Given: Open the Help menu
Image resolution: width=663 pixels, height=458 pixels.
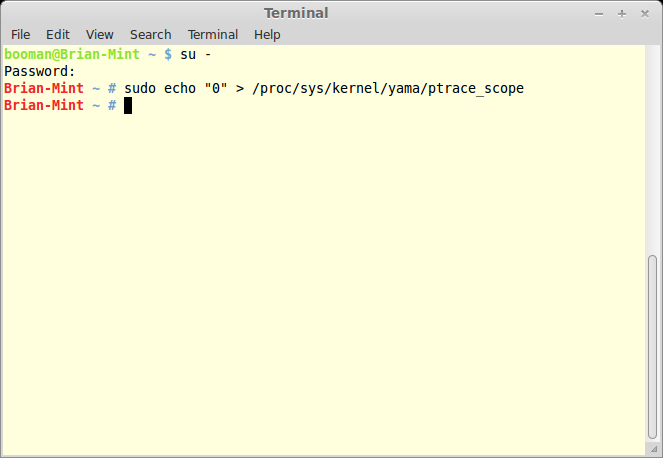Looking at the screenshot, I should coord(267,35).
